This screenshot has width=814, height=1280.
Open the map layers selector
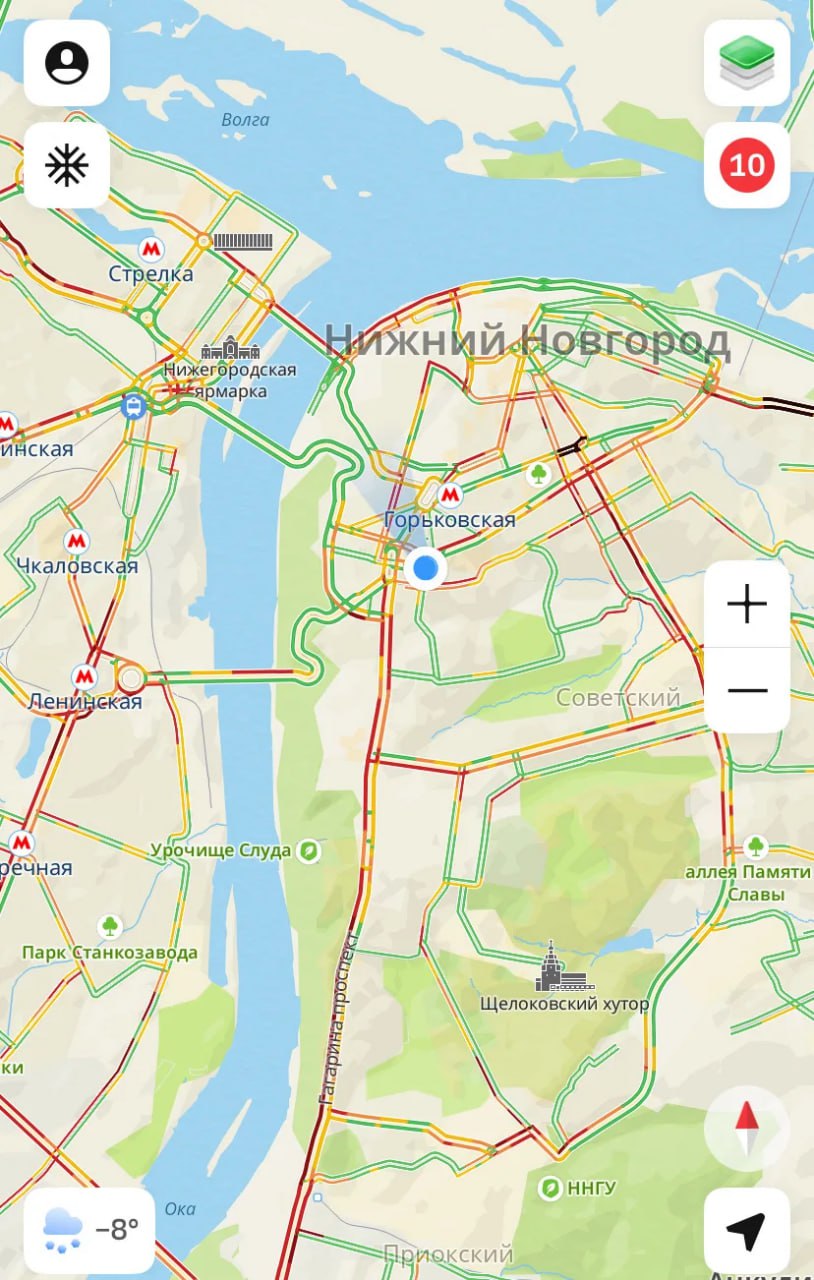click(x=747, y=63)
